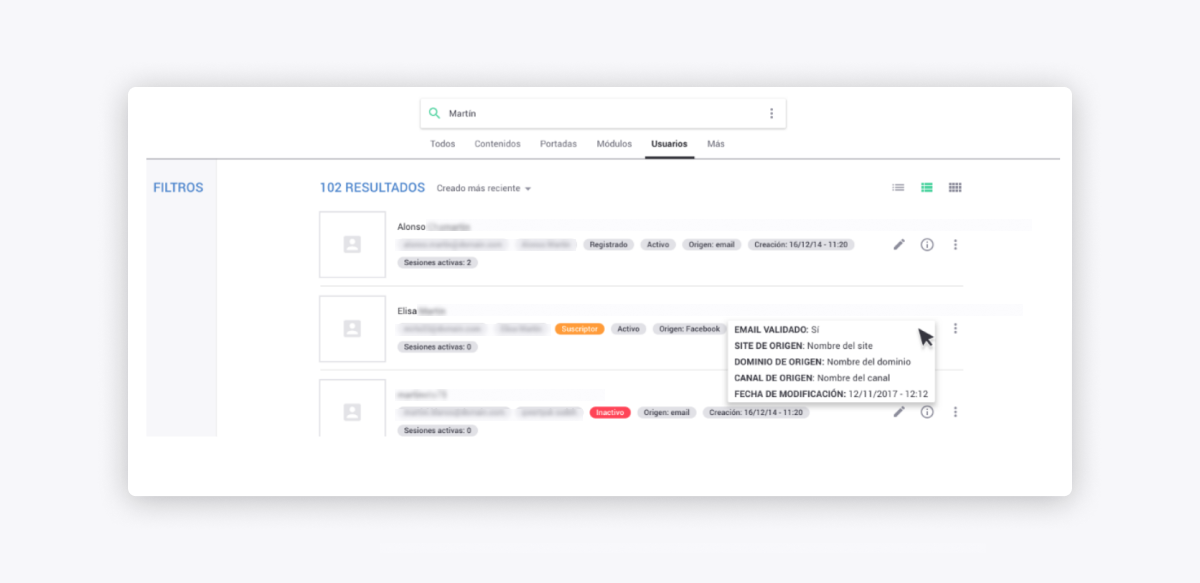Open the info icon on the third user row
The image size is (1200, 583).
926,412
